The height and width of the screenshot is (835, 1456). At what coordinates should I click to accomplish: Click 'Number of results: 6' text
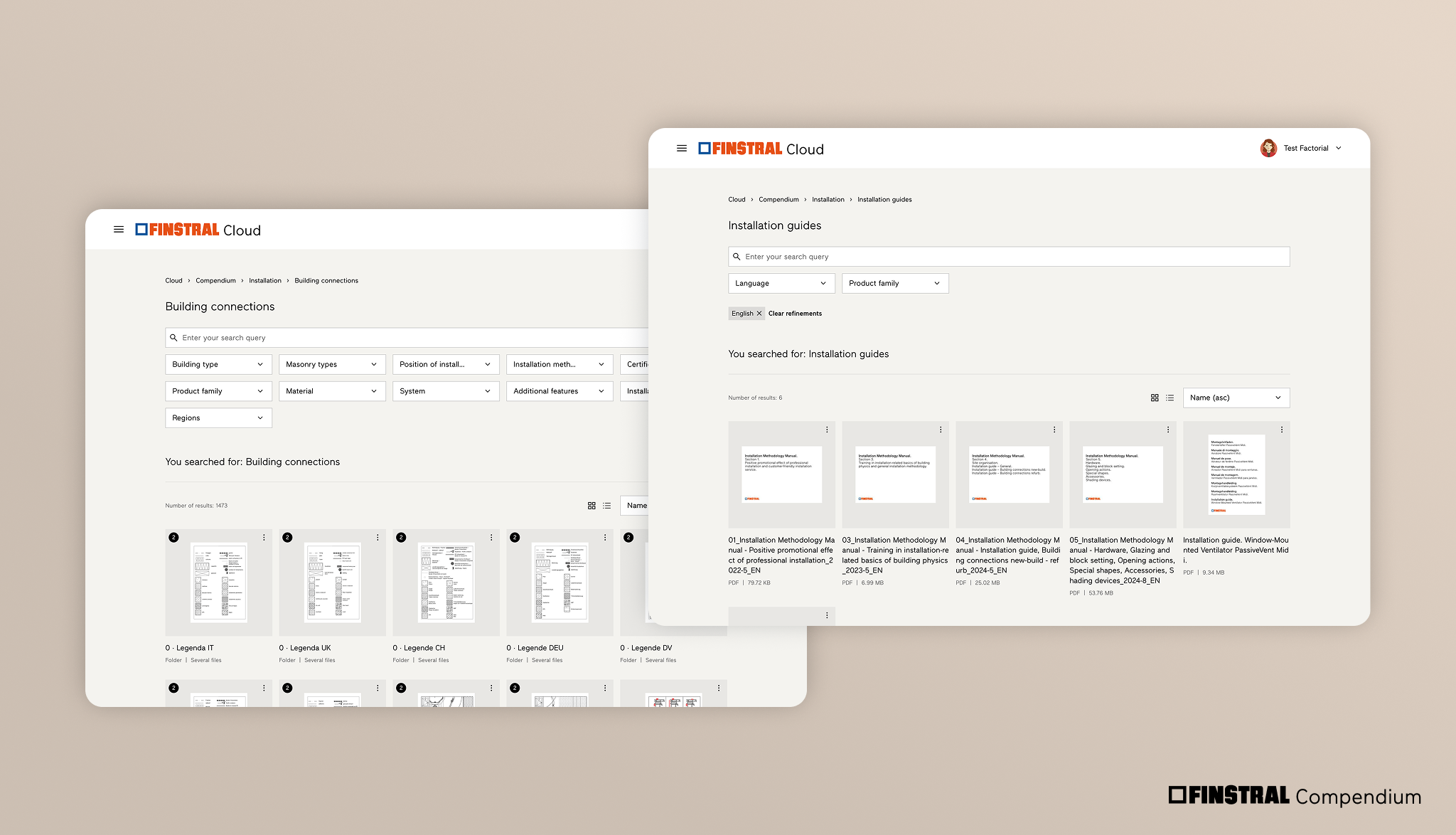click(755, 398)
